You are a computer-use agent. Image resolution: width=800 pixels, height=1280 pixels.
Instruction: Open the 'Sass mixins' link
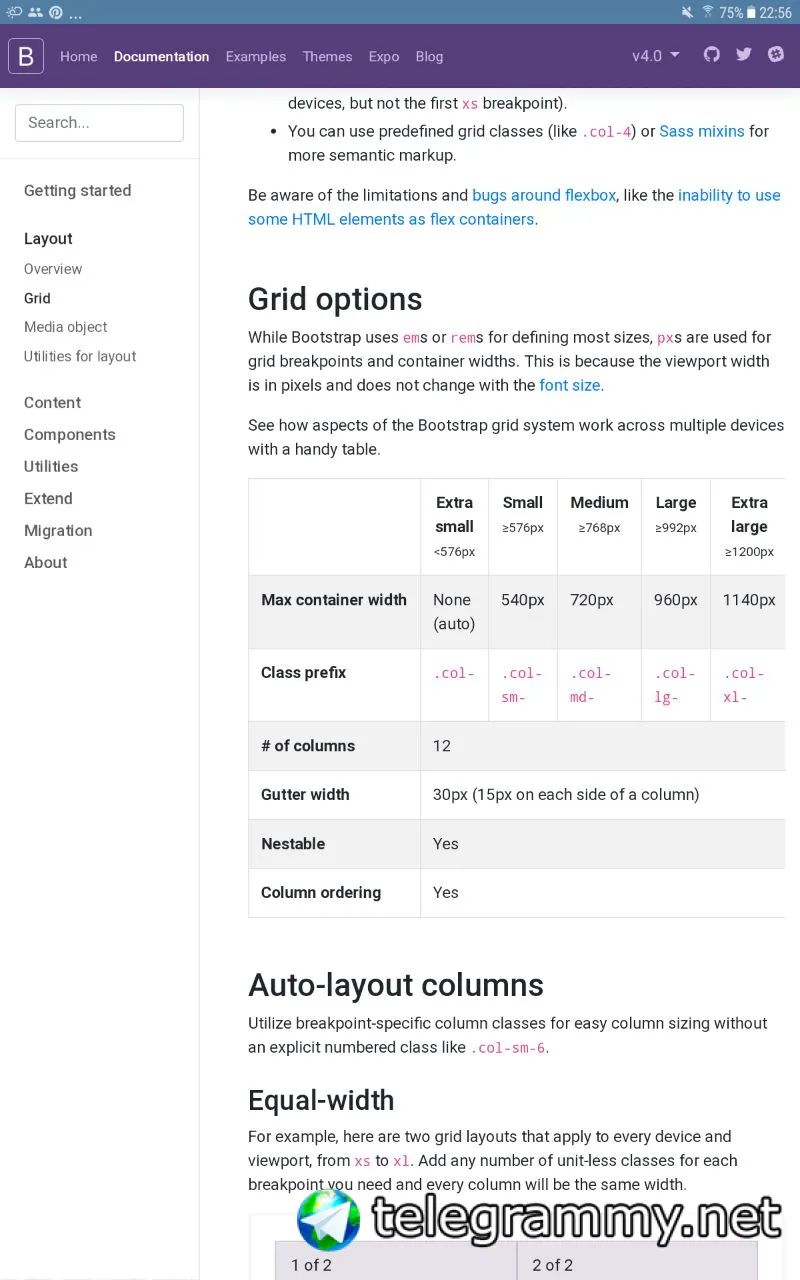(x=701, y=132)
